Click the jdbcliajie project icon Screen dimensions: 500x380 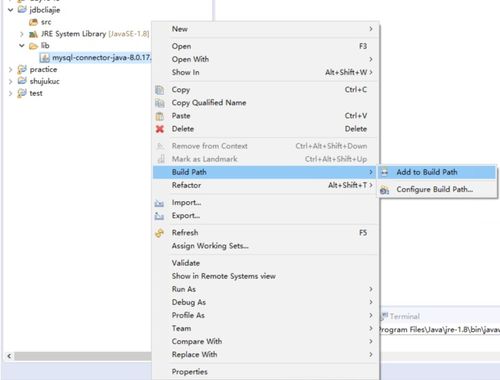[22, 10]
